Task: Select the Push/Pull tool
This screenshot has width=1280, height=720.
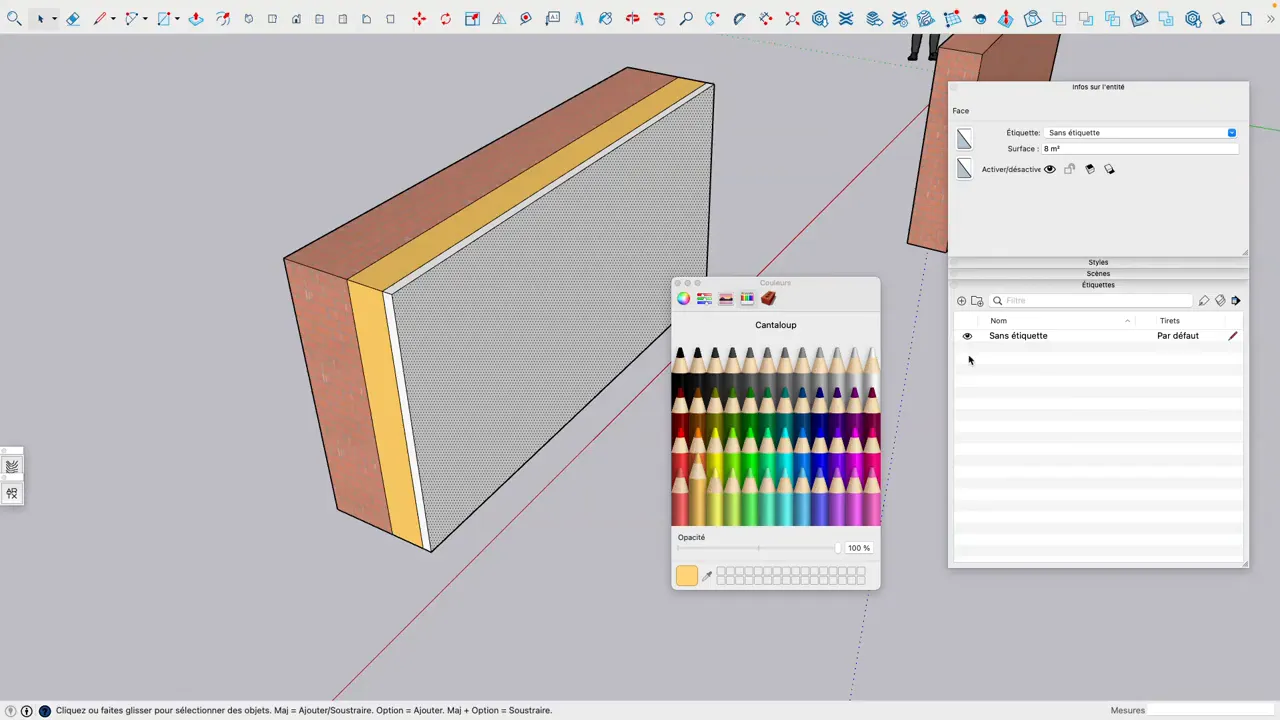Action: pos(196,19)
